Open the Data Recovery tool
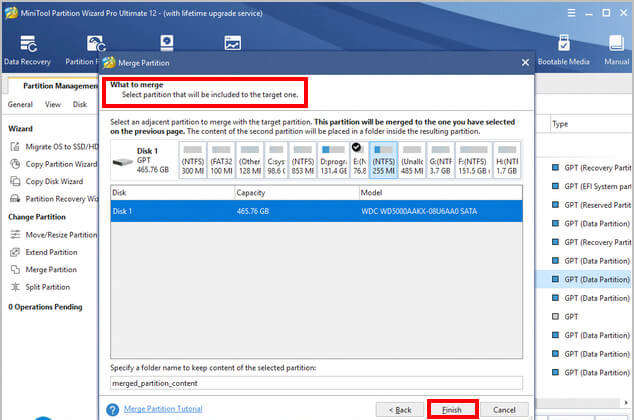Screen dimensions: 634x420 pos(27,50)
